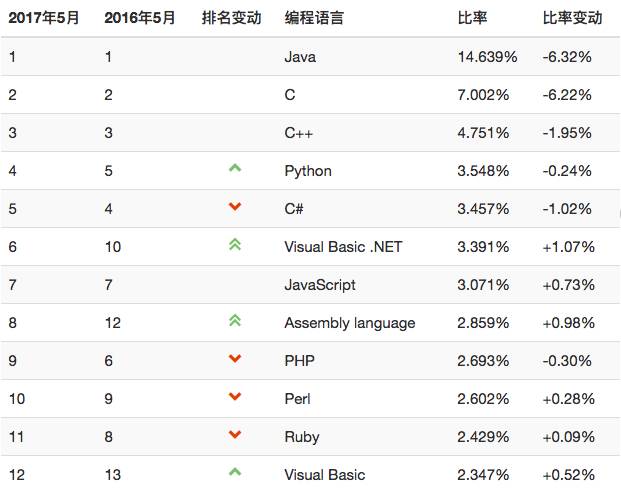Click the green up arrow in Python row
Image resolution: width=621 pixels, height=491 pixels.
(x=235, y=169)
